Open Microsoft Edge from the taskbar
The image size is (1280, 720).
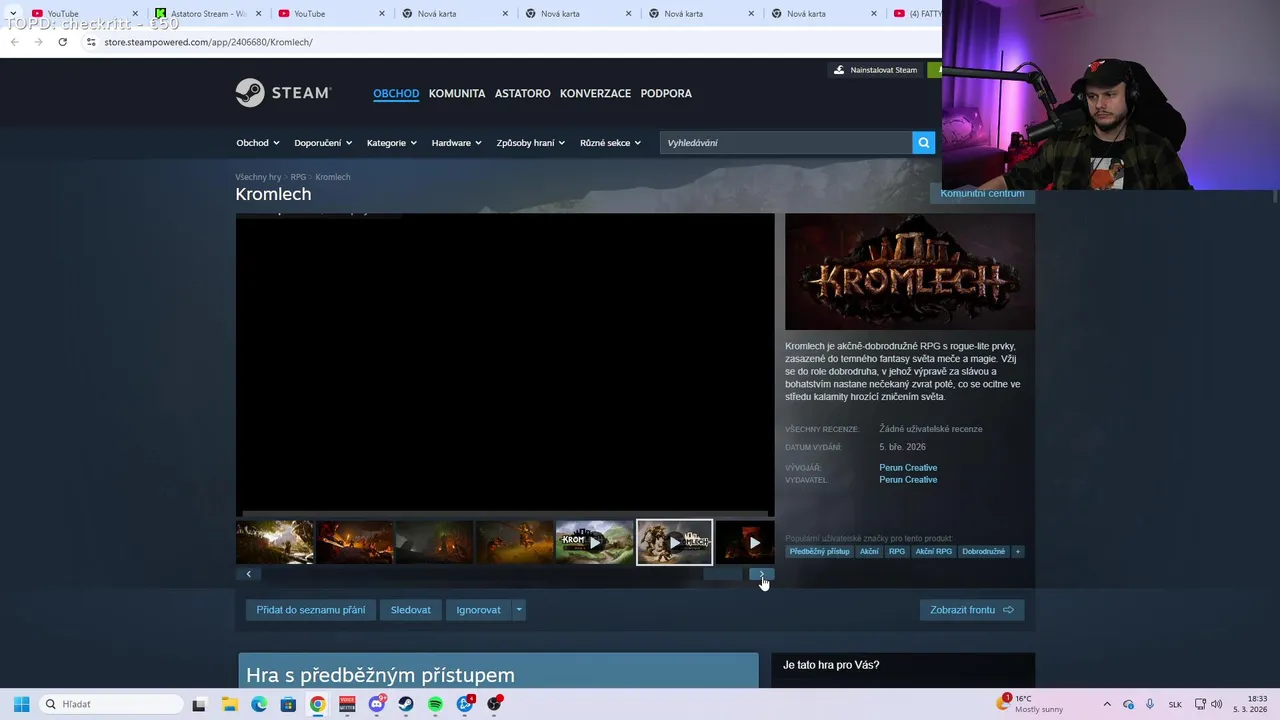(x=259, y=704)
